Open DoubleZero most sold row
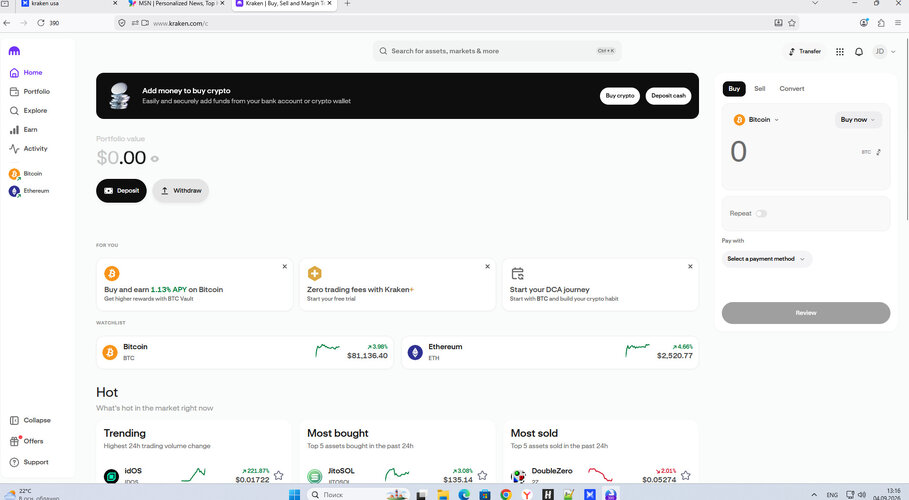909x500 pixels. 601,476
